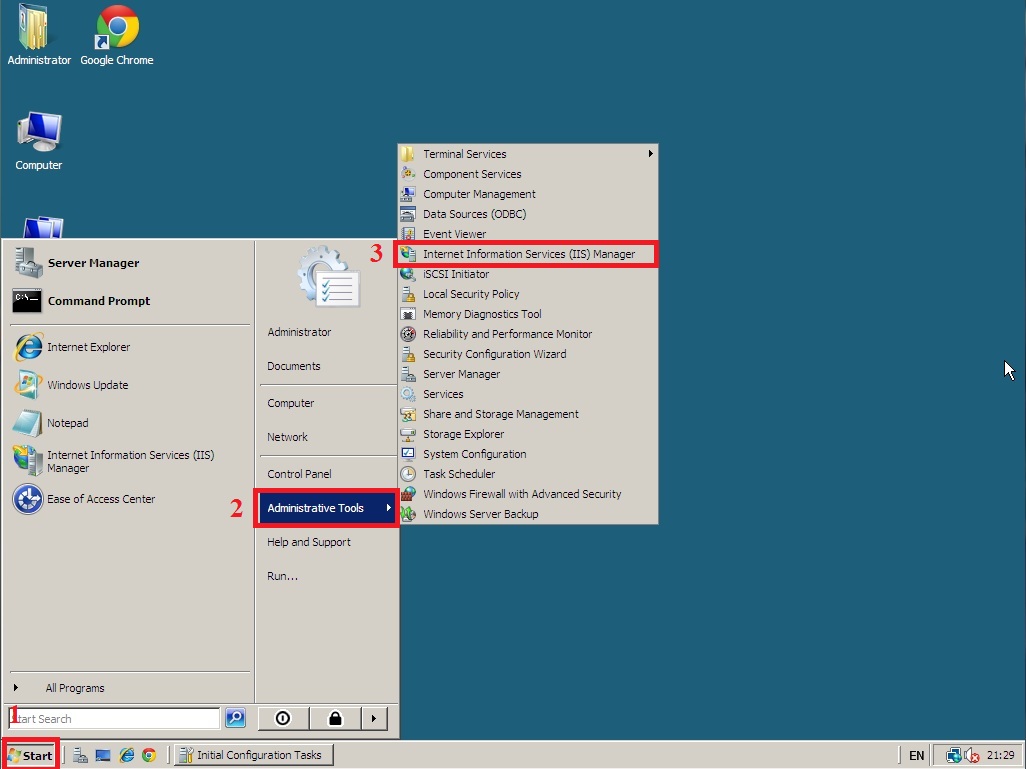Expand the Terminal Services submenu arrow
The height and width of the screenshot is (769, 1026).
650,153
